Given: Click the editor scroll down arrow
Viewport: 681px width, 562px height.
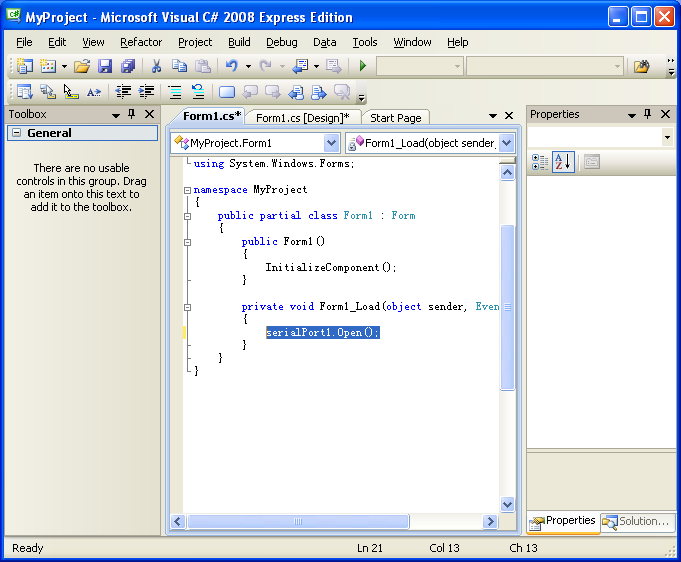Looking at the screenshot, I should tap(507, 504).
